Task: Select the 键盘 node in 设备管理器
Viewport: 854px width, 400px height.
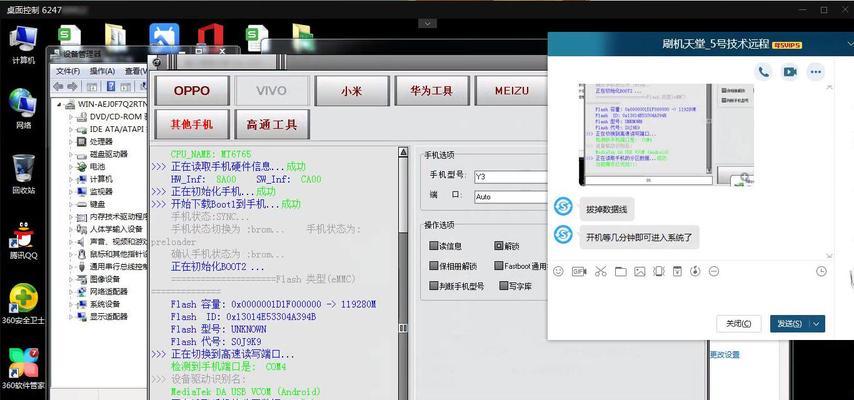Action: (97, 204)
